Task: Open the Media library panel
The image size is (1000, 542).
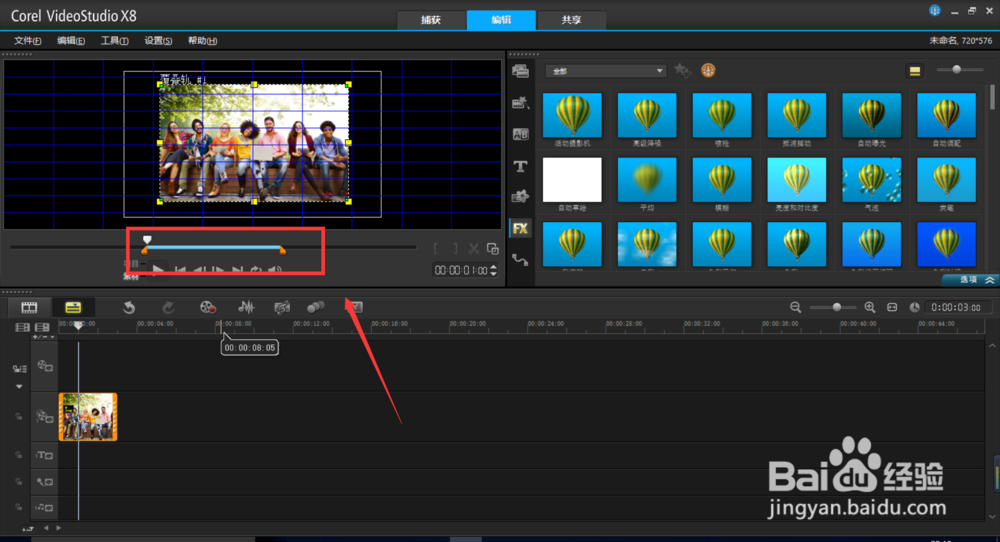Action: point(520,71)
